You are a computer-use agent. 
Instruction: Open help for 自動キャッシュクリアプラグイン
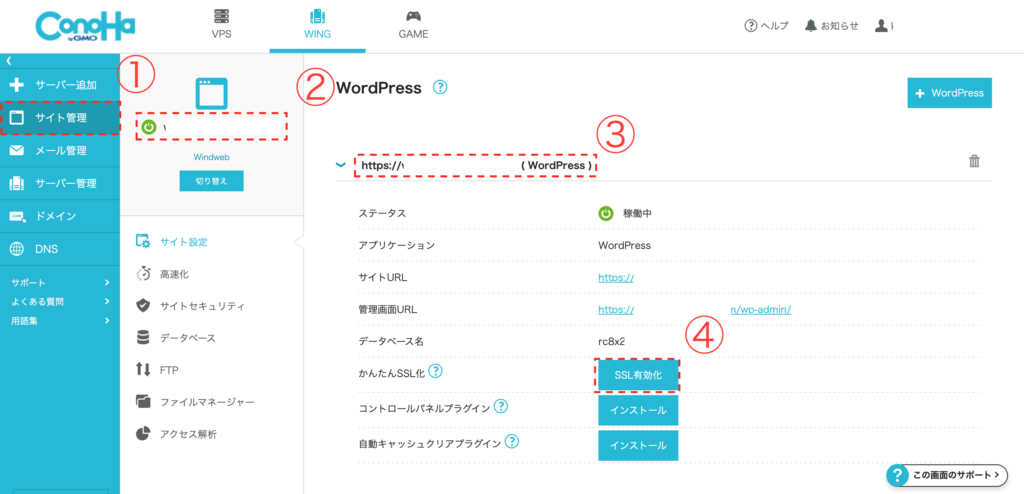click(511, 440)
